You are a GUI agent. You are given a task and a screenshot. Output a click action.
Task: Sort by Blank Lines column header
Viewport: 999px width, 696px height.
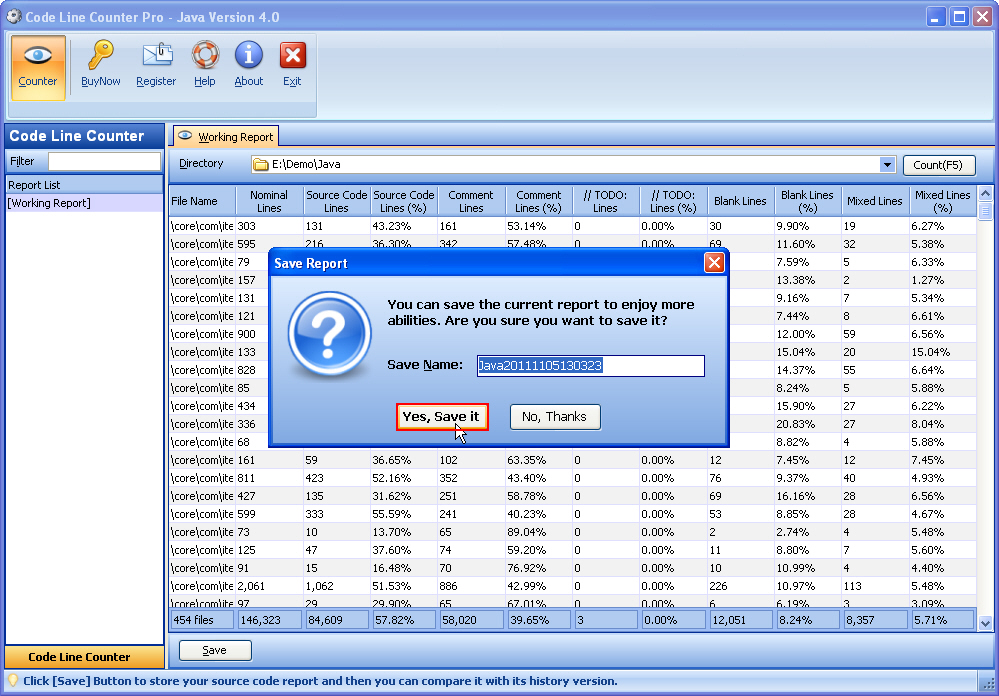tap(740, 201)
